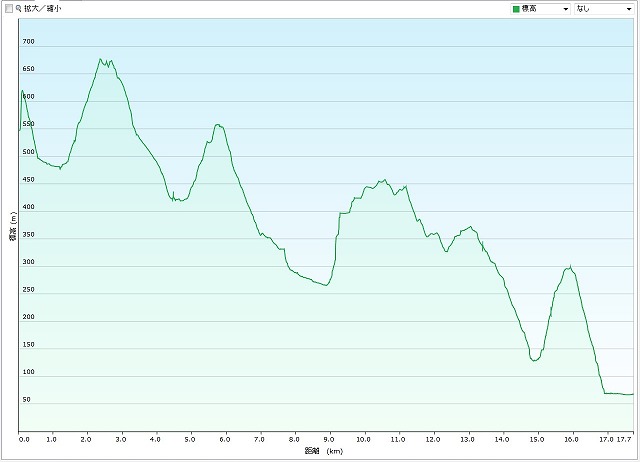Click the dip near 4.5 km
Image resolution: width=640 pixels, height=462 pixels.
click(x=174, y=199)
